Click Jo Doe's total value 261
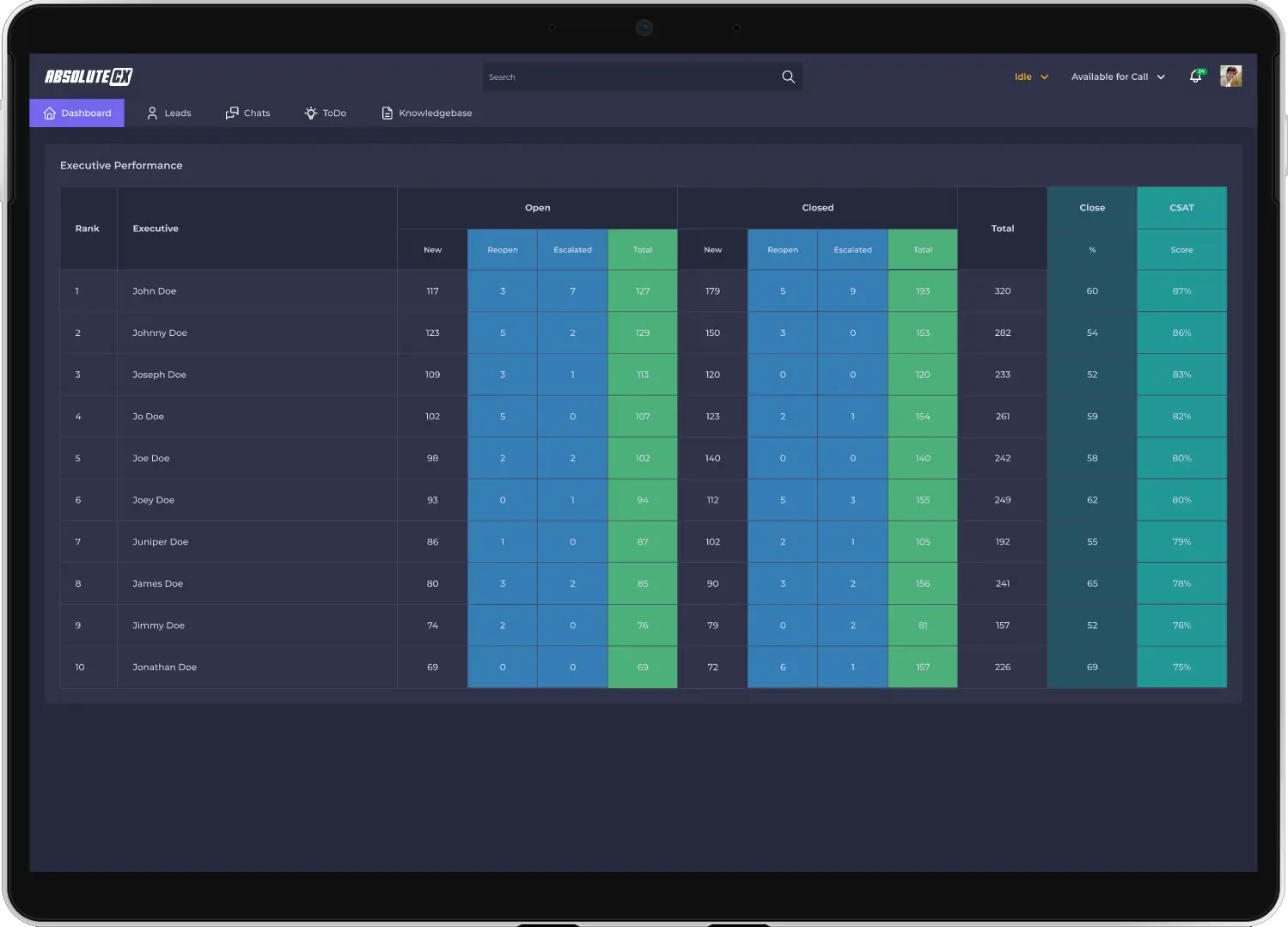The height and width of the screenshot is (927, 1288). [x=1003, y=417]
